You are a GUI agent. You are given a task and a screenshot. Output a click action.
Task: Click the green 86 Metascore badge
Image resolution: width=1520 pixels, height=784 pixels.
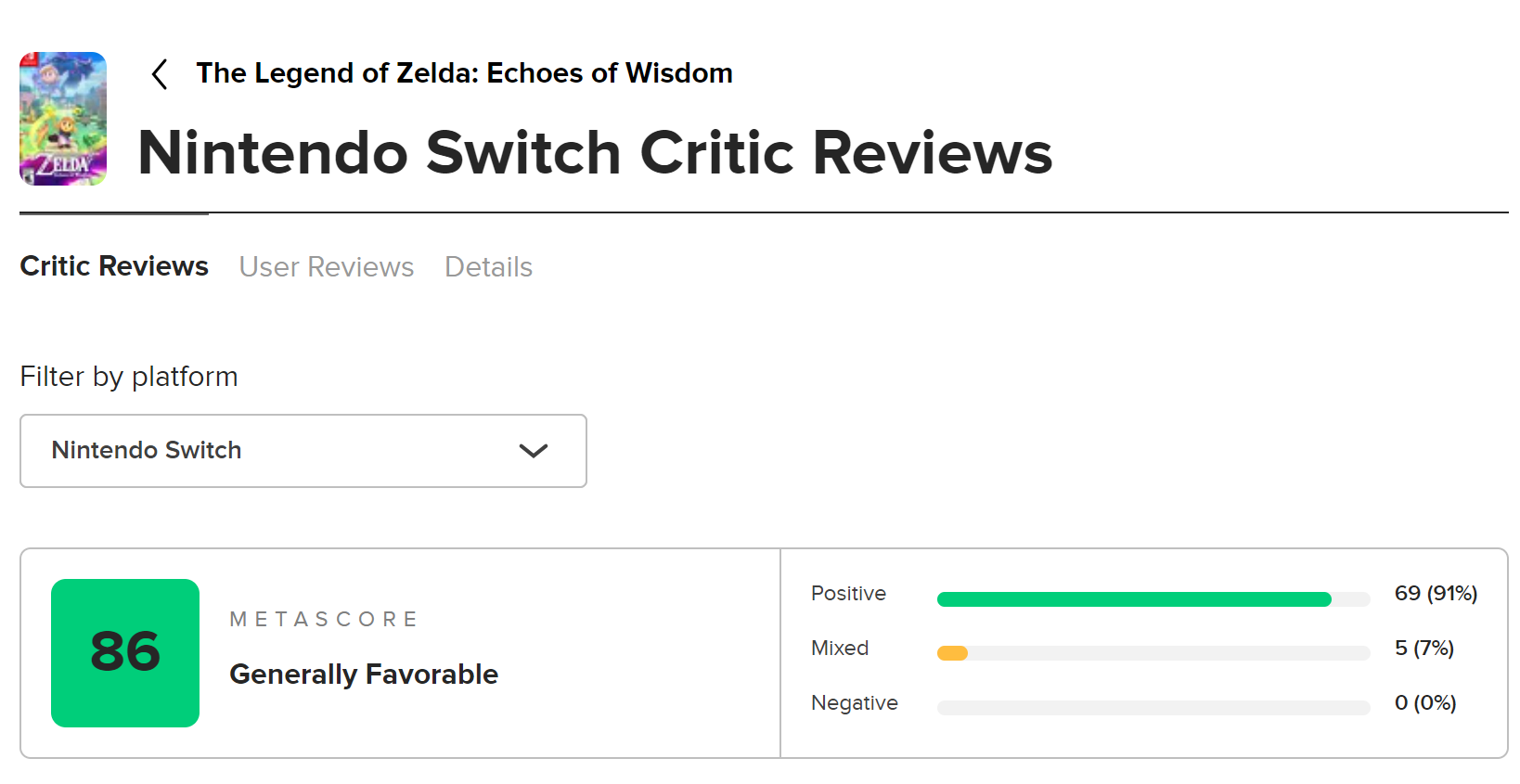tap(125, 652)
